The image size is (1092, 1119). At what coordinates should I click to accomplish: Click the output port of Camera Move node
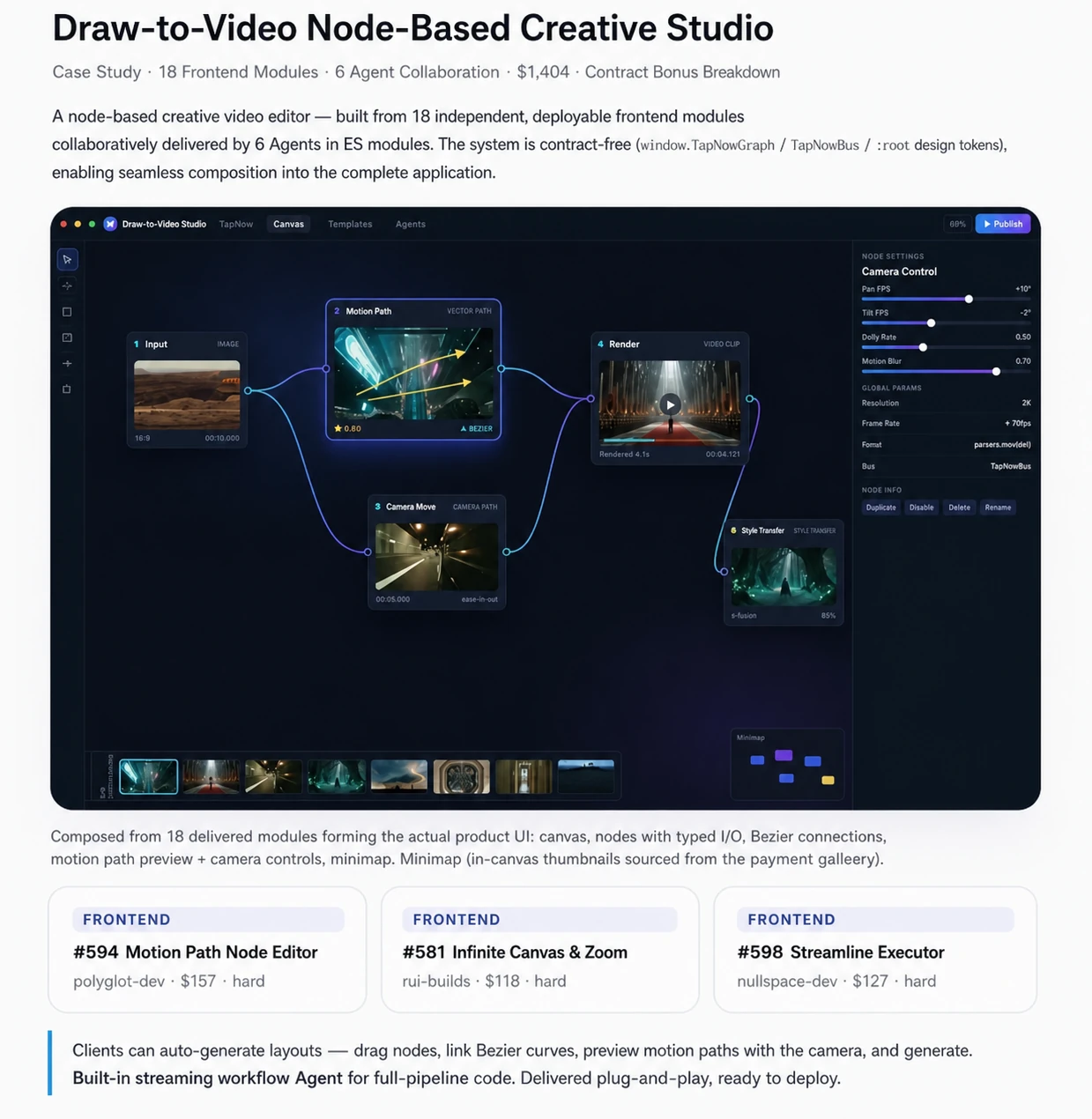pos(506,552)
